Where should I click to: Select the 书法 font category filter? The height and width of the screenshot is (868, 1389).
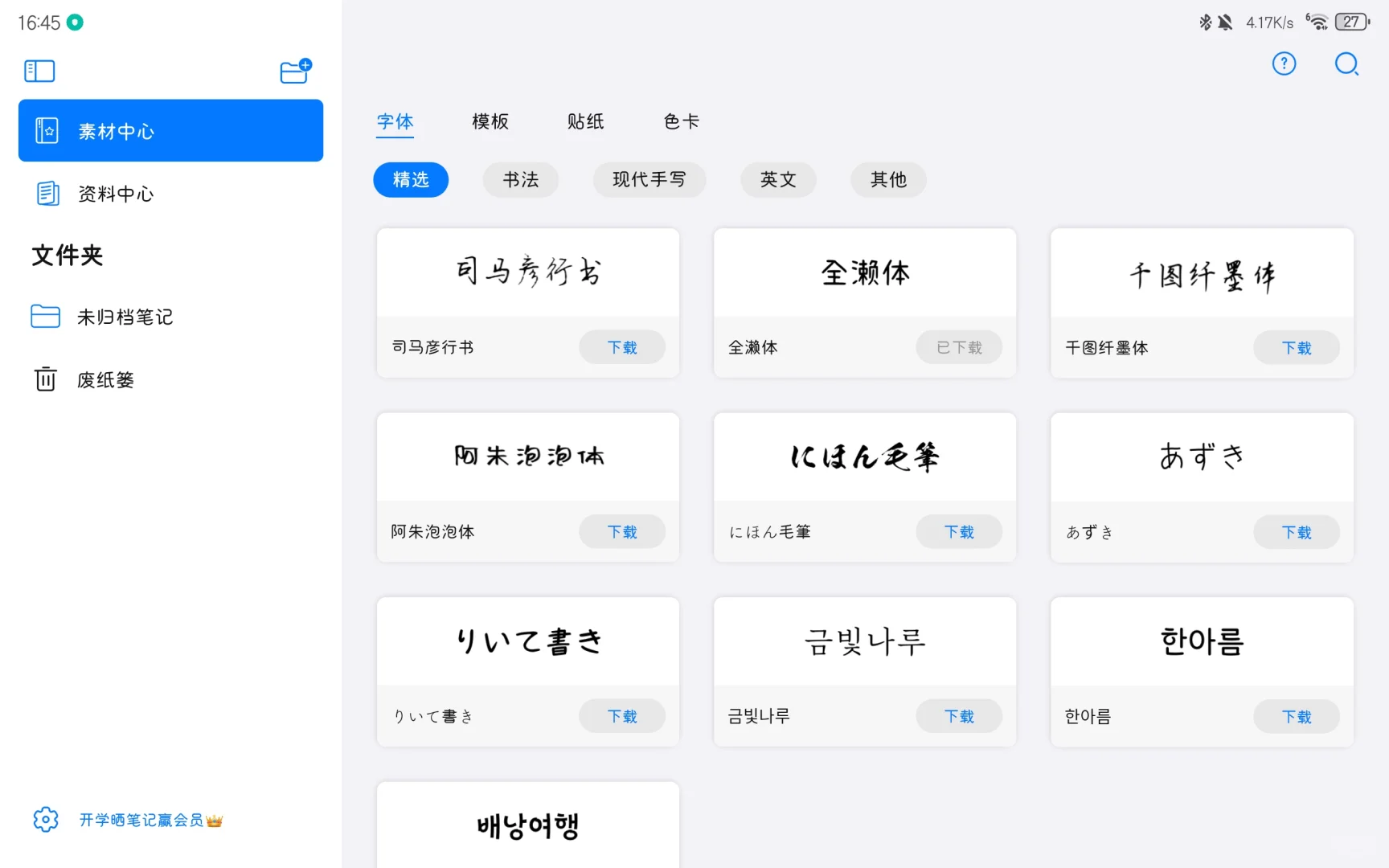point(521,180)
